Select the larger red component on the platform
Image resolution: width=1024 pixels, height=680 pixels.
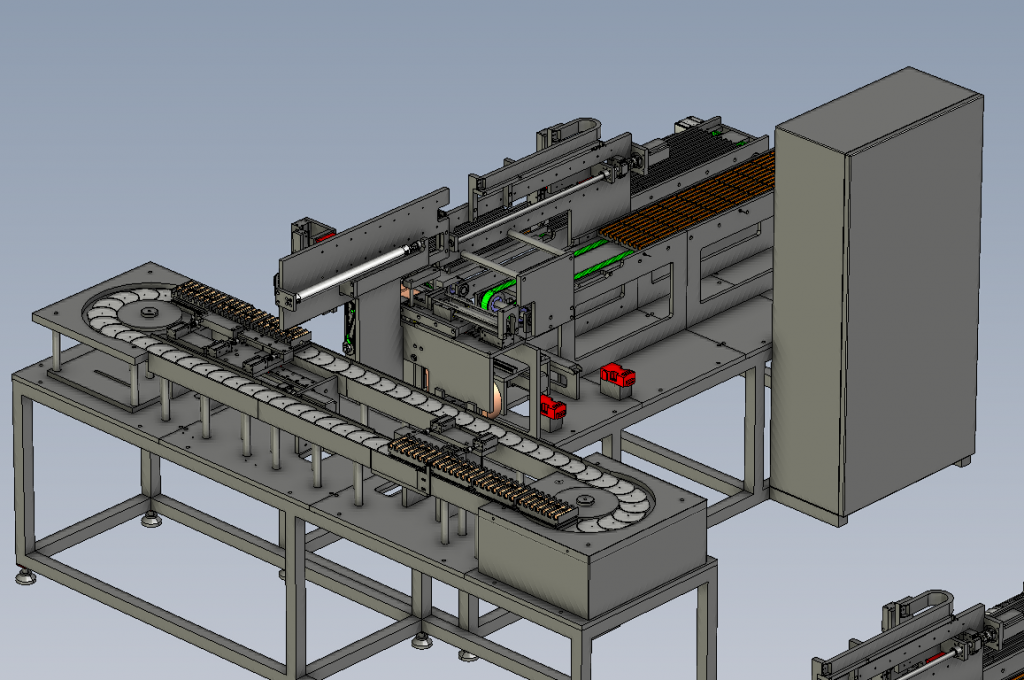coord(618,375)
